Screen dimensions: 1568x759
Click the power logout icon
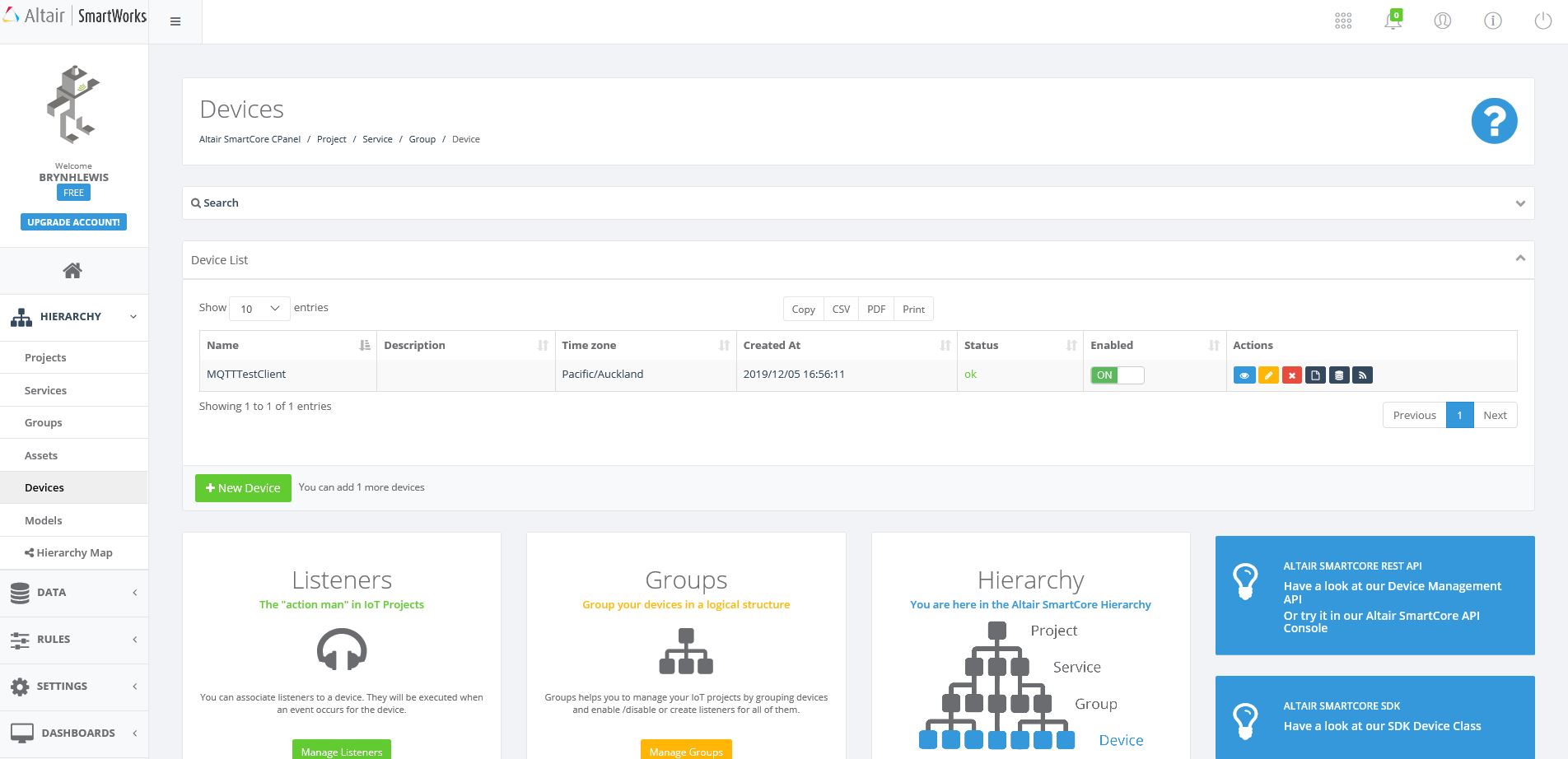pyautogui.click(x=1543, y=21)
